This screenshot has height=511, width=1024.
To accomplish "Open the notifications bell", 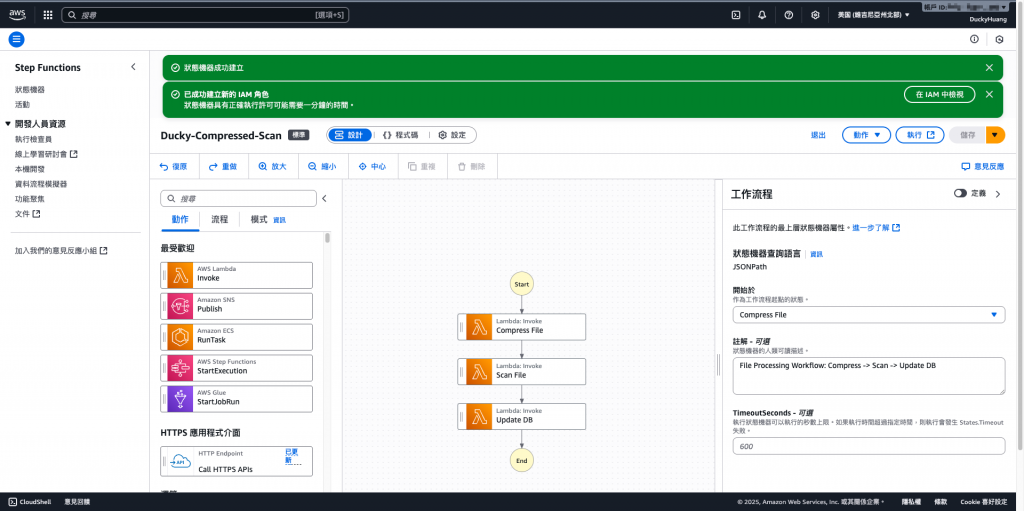I will click(762, 15).
